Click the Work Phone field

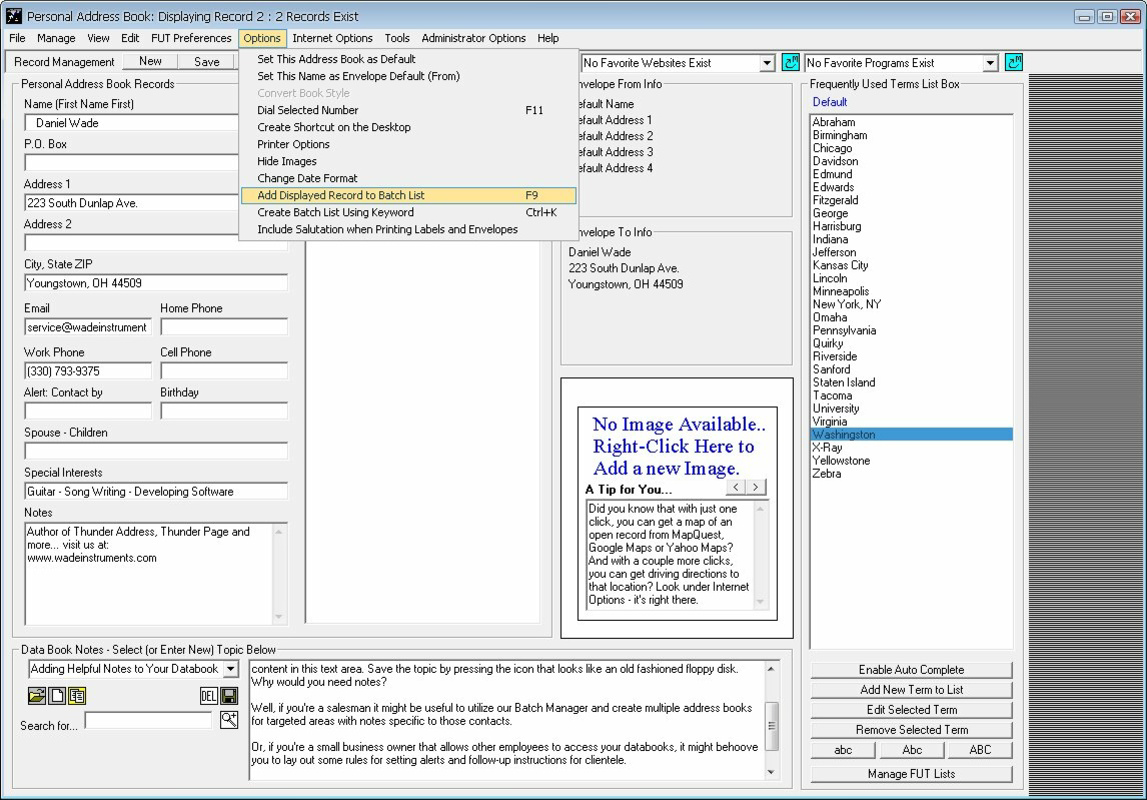[88, 371]
